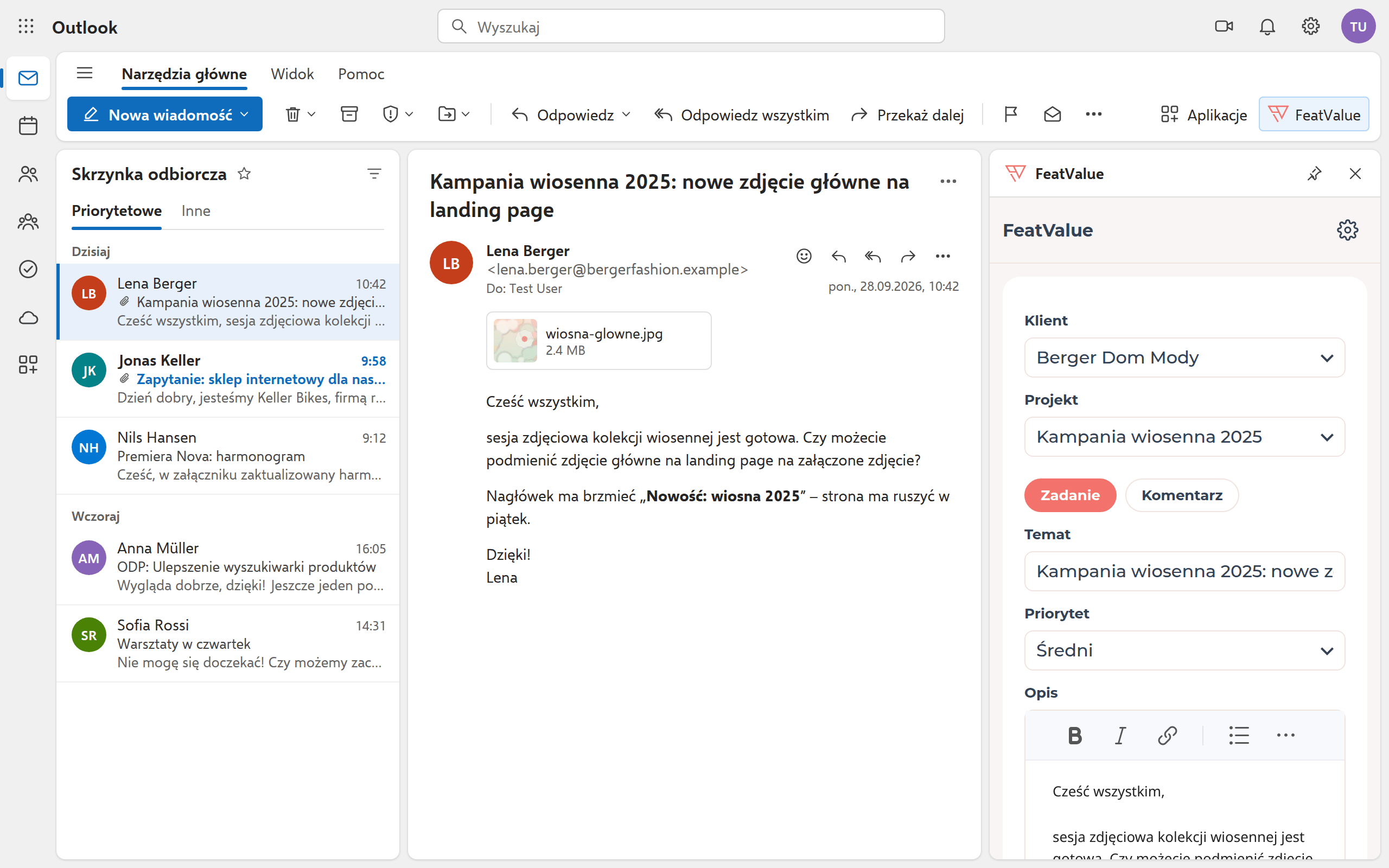The image size is (1389, 868).
Task: Click the Archive toolbar icon
Action: click(x=349, y=114)
